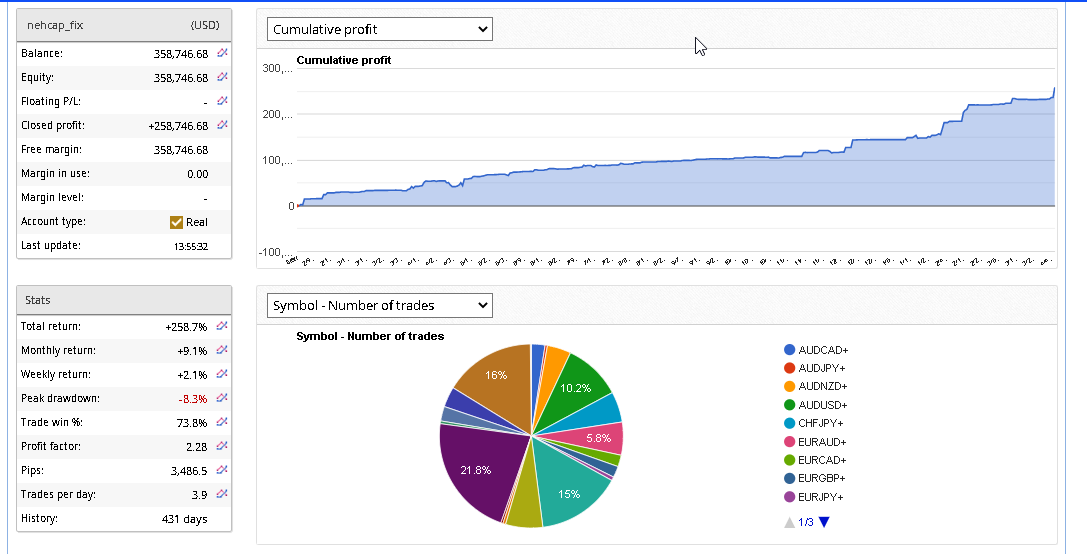The image size is (1087, 554).
Task: Open the Monthly return chart icon
Action: [x=222, y=350]
